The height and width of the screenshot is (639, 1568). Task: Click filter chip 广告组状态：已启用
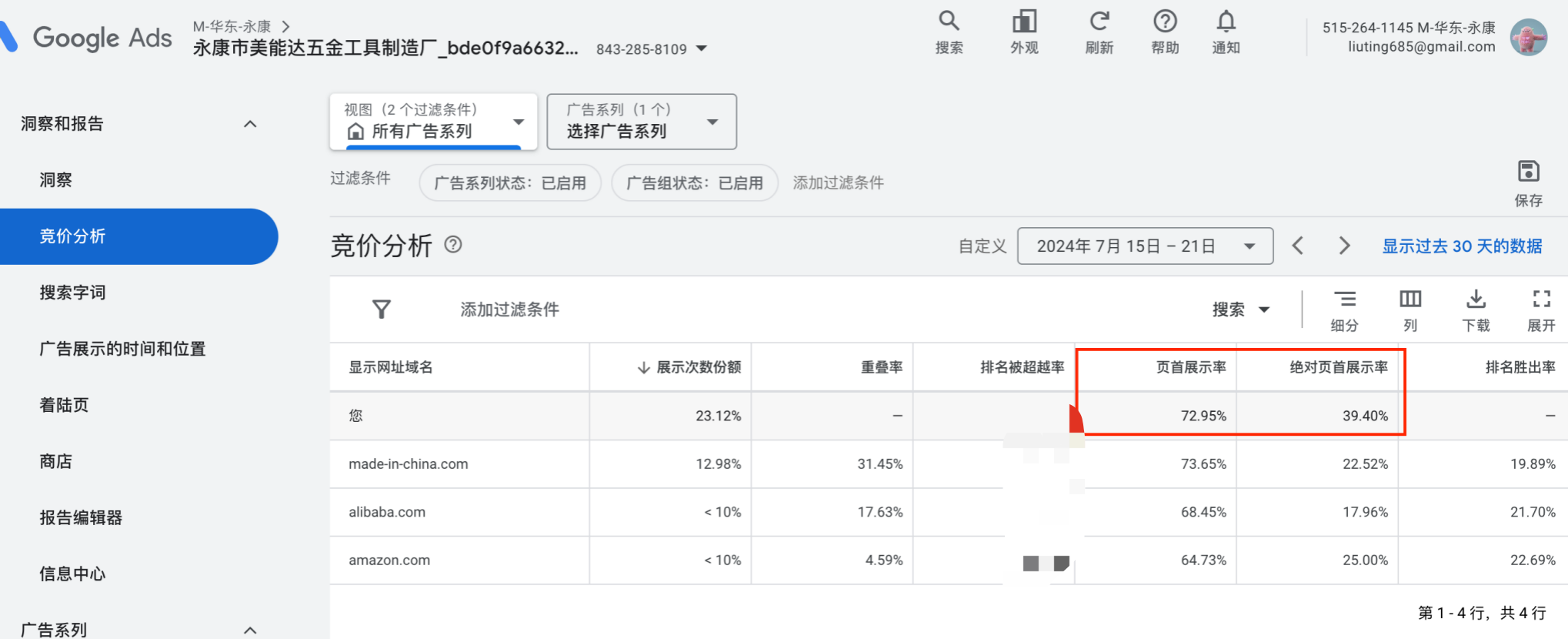tap(695, 183)
